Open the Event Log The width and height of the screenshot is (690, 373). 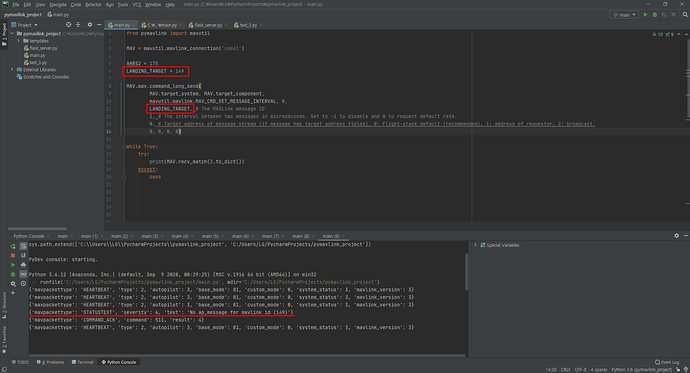[x=667, y=362]
